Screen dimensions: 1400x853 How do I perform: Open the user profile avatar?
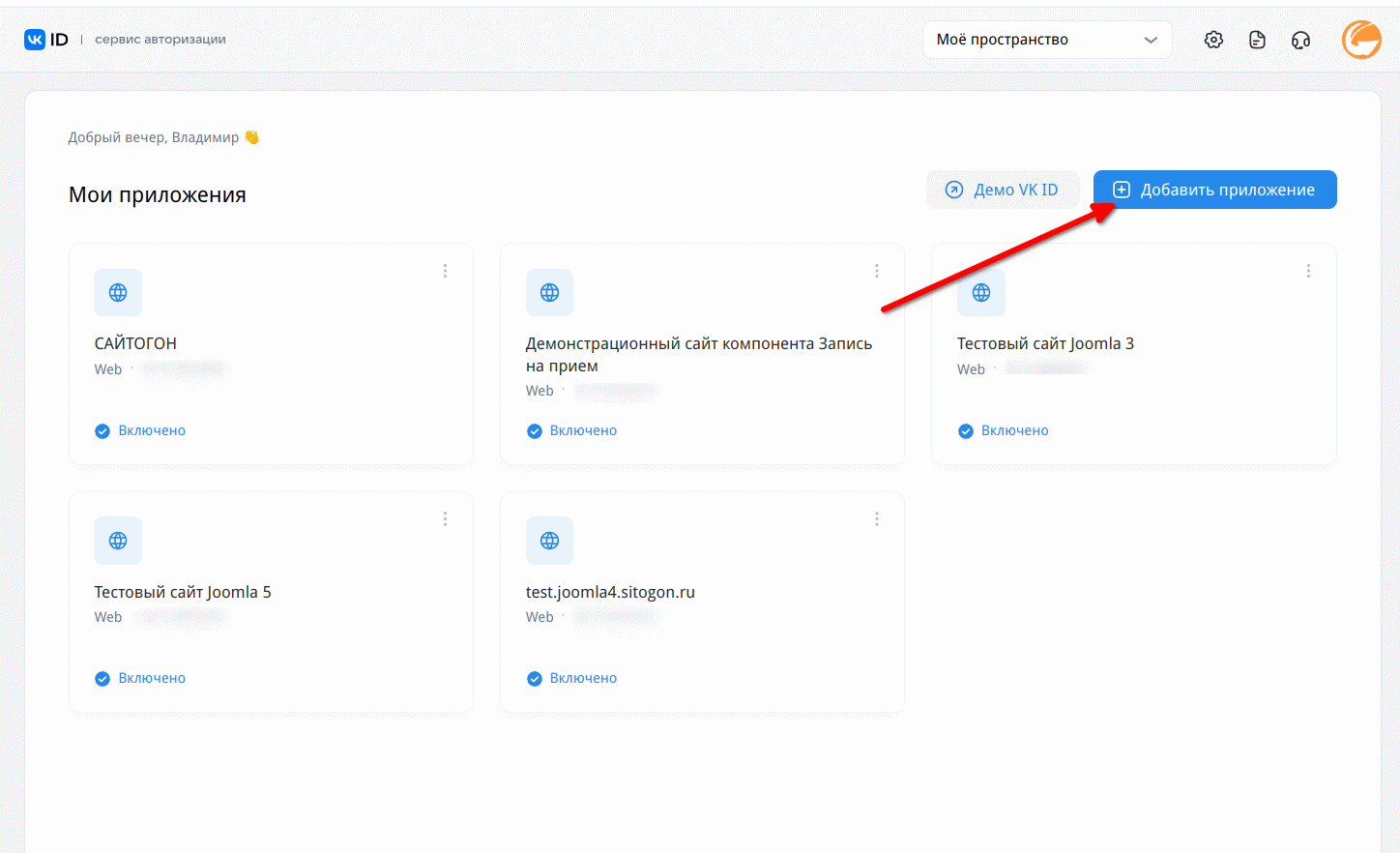1361,40
